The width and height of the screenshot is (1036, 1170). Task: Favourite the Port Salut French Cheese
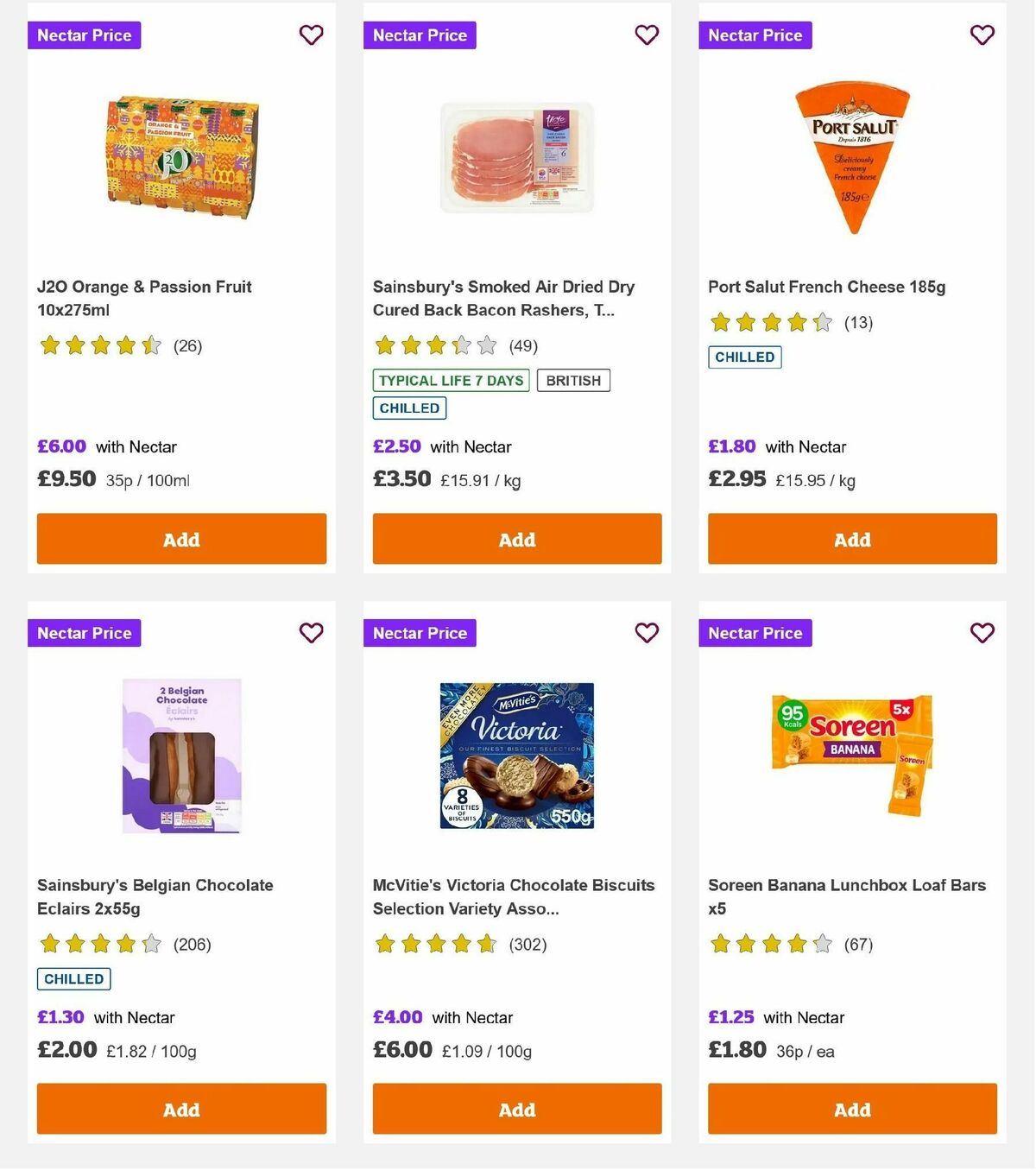tap(982, 35)
